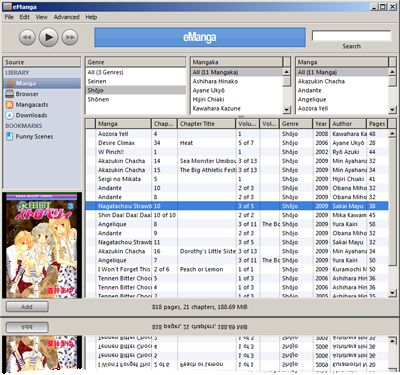Click the previous (rewind) playback button
This screenshot has height=375, width=400.
coord(27,37)
